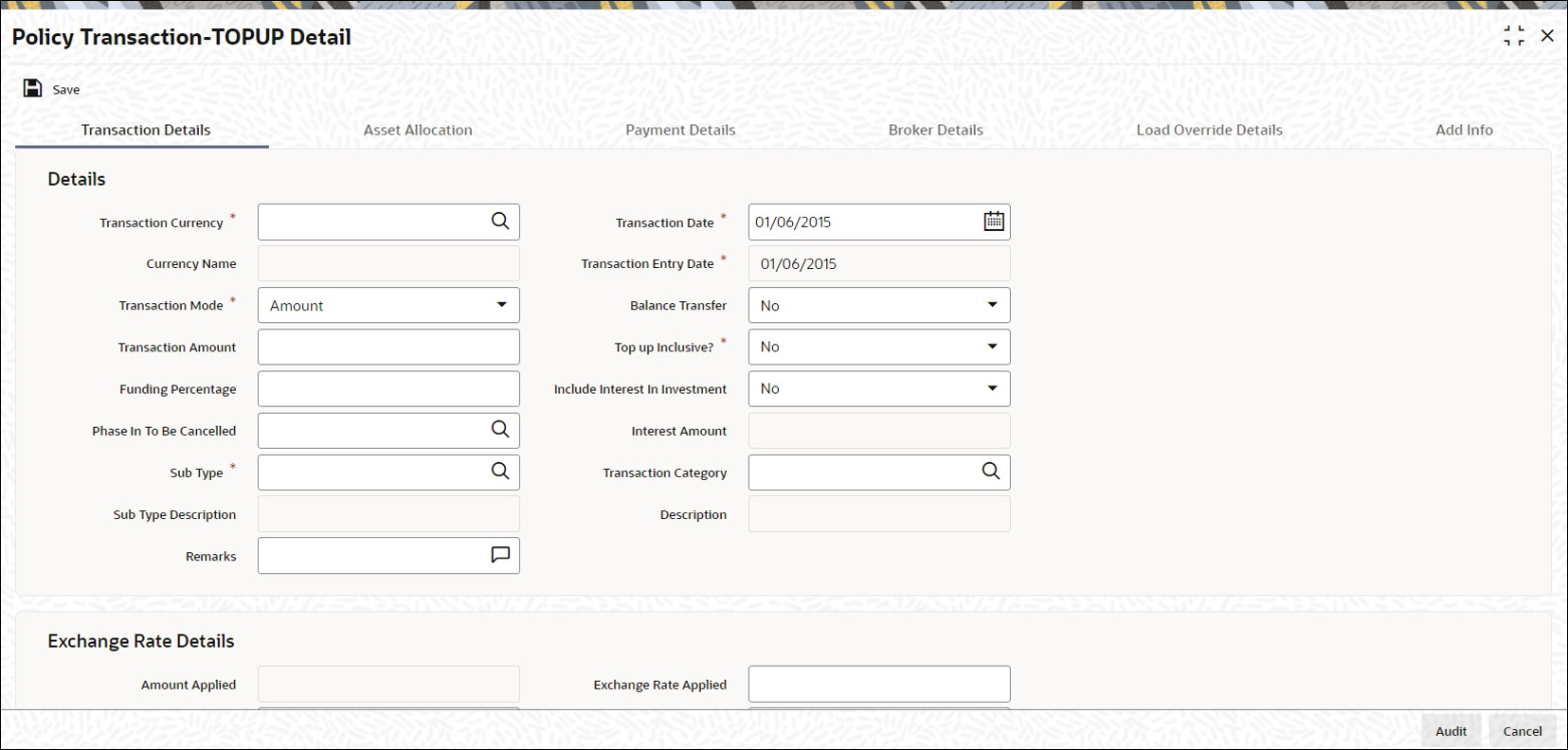The image size is (1568, 750).
Task: Focus the Funding Percentage field
Action: click(388, 388)
